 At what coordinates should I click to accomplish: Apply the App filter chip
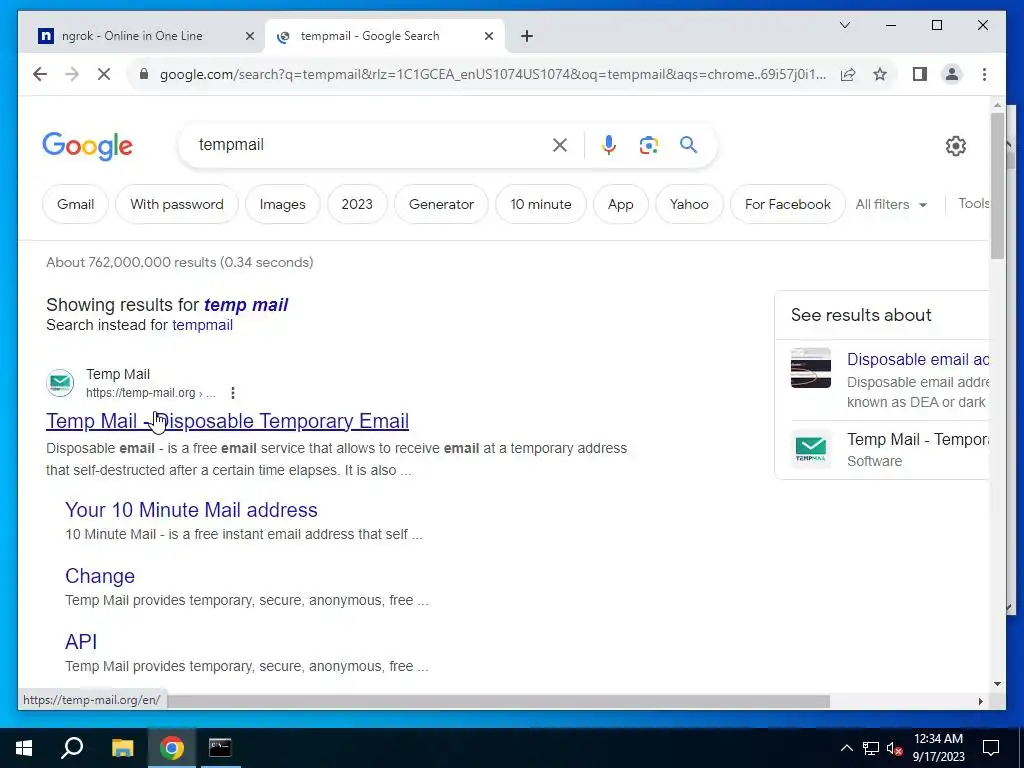[x=620, y=204]
